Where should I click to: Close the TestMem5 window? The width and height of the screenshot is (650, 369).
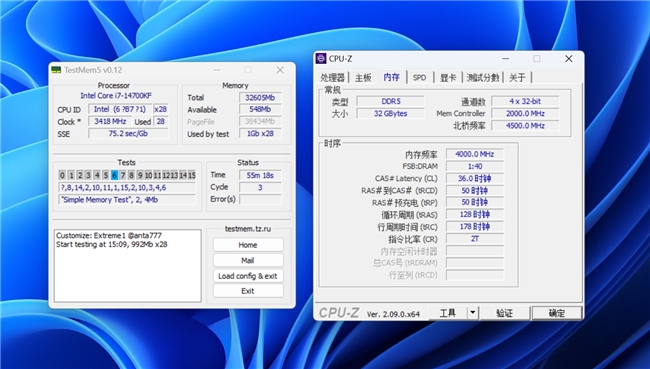[280, 70]
